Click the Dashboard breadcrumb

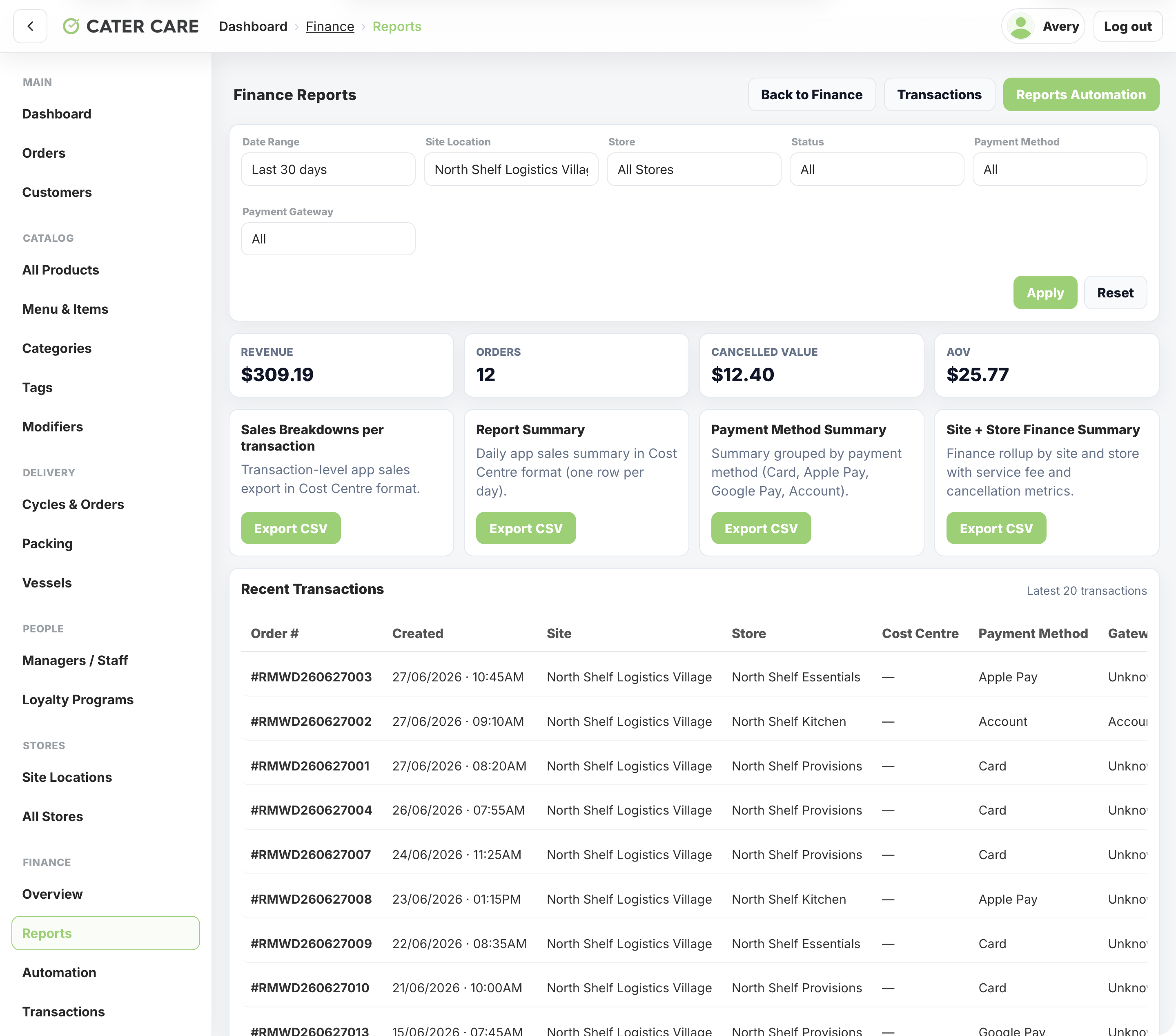[253, 27]
